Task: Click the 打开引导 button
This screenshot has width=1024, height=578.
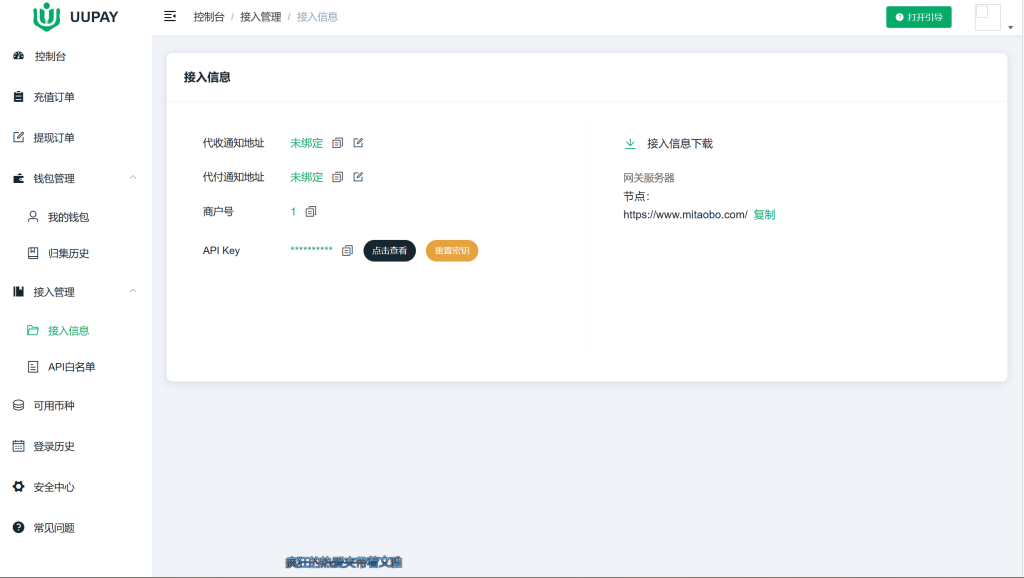Action: [918, 17]
